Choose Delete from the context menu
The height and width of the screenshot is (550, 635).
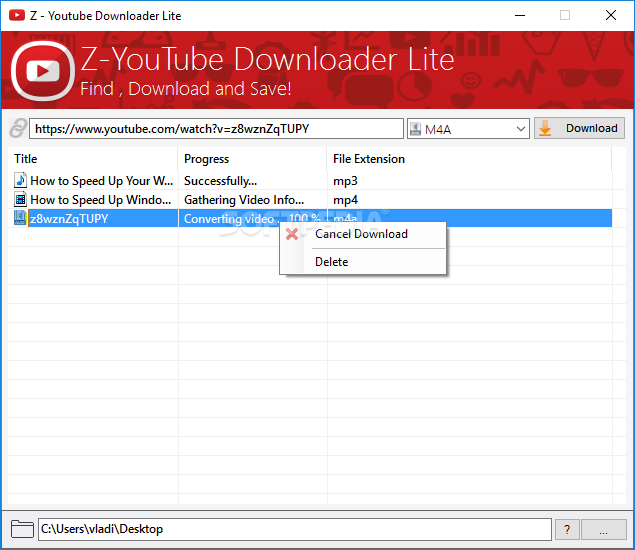coord(332,262)
